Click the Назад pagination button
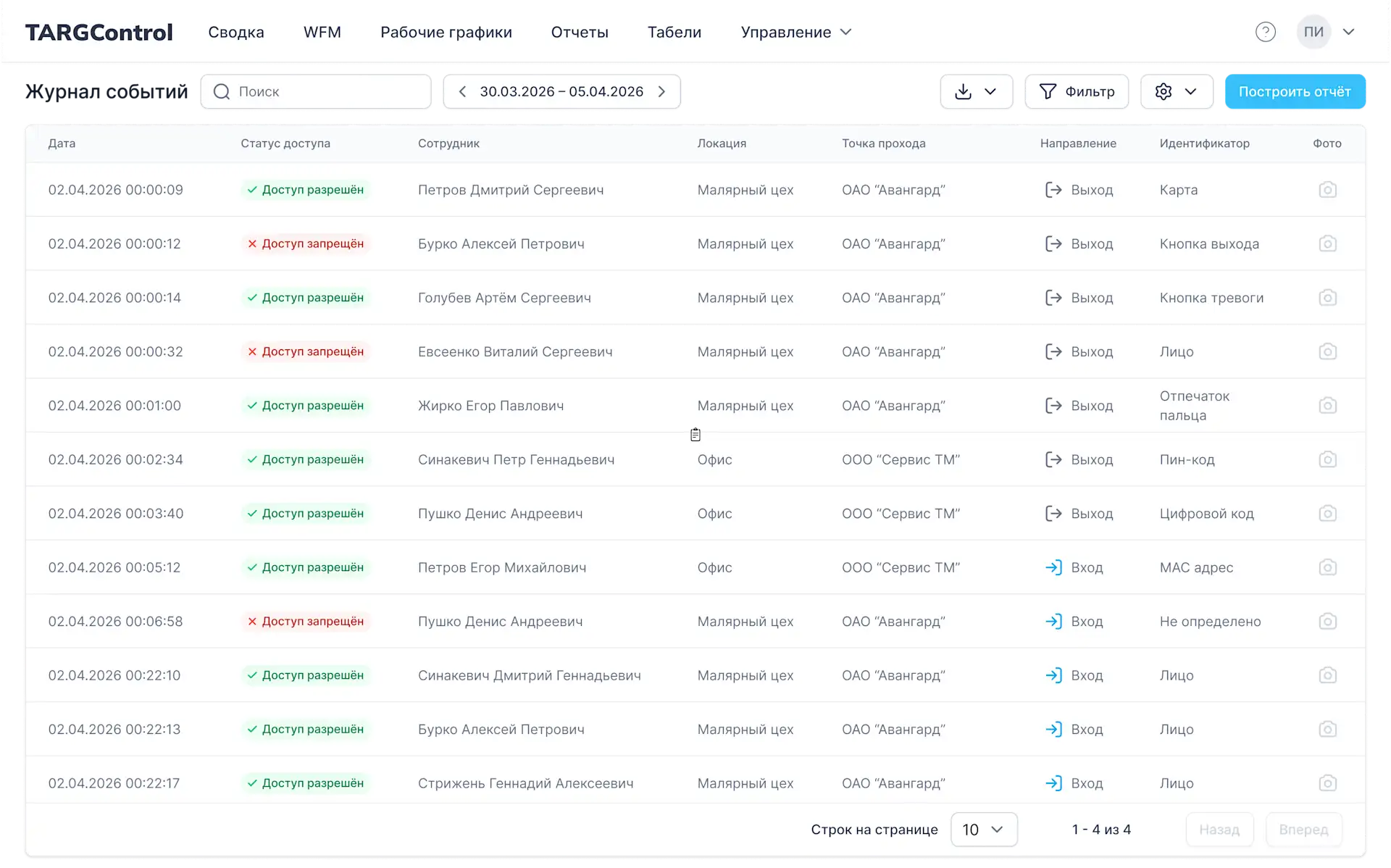1391x868 pixels. (x=1219, y=829)
